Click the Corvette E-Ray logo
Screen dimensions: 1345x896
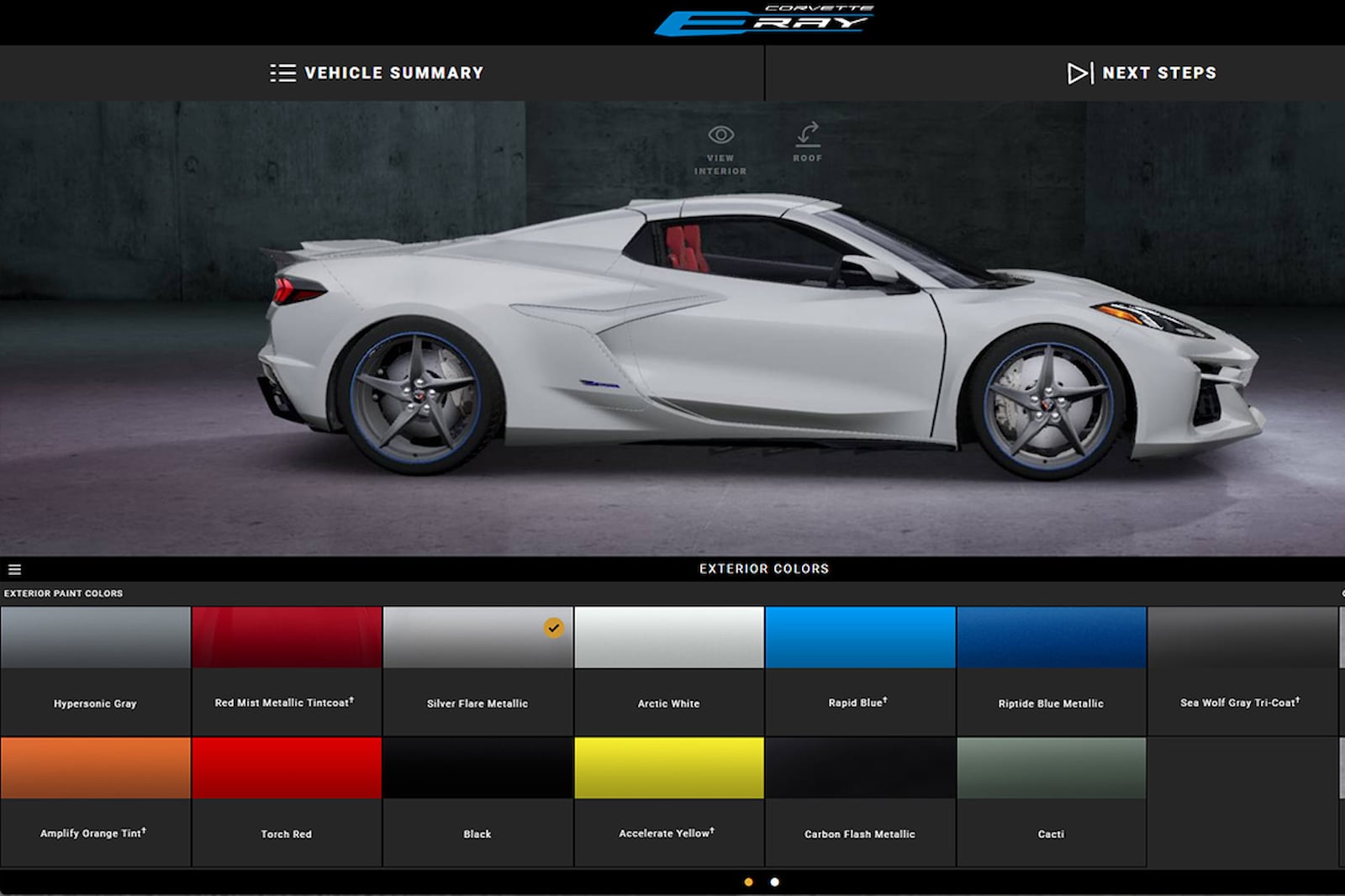[x=763, y=21]
